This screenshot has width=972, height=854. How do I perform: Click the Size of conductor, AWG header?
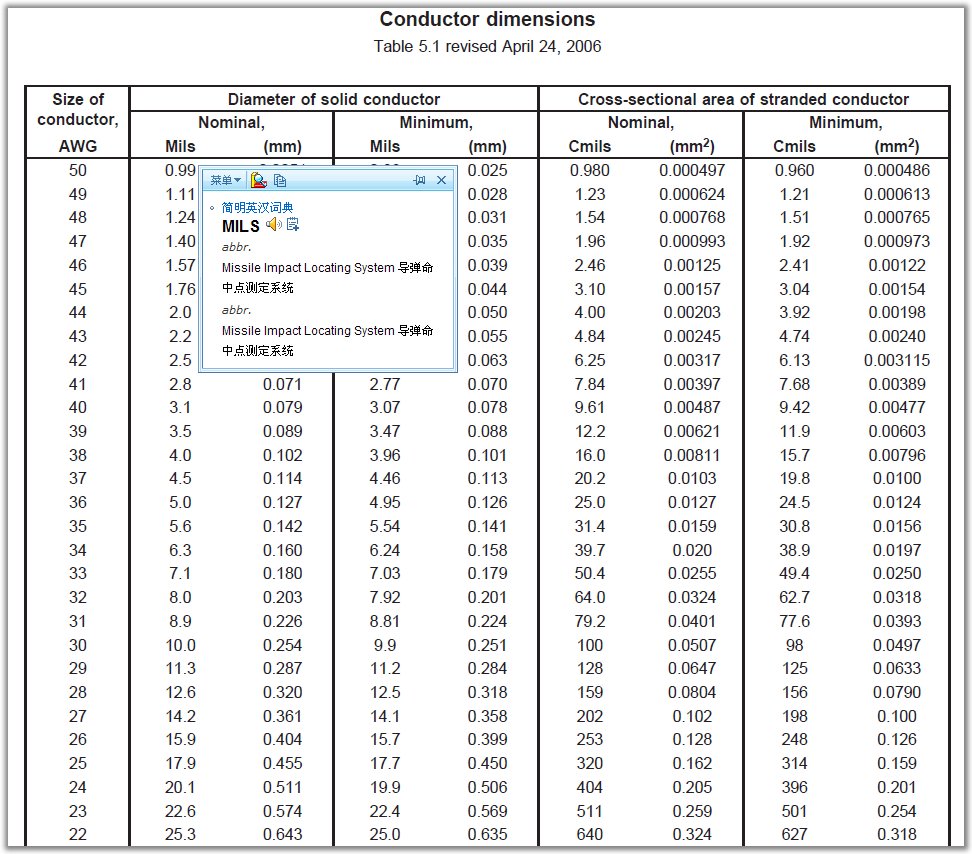[x=78, y=122]
